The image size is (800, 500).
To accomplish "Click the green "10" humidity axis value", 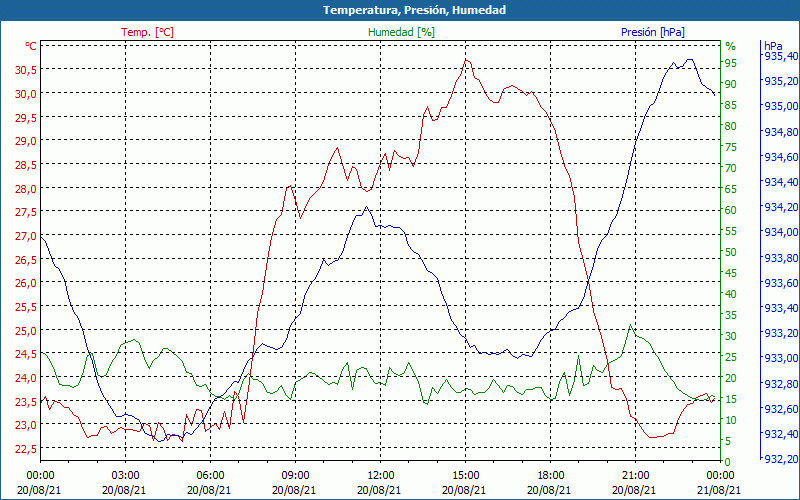I will [731, 420].
